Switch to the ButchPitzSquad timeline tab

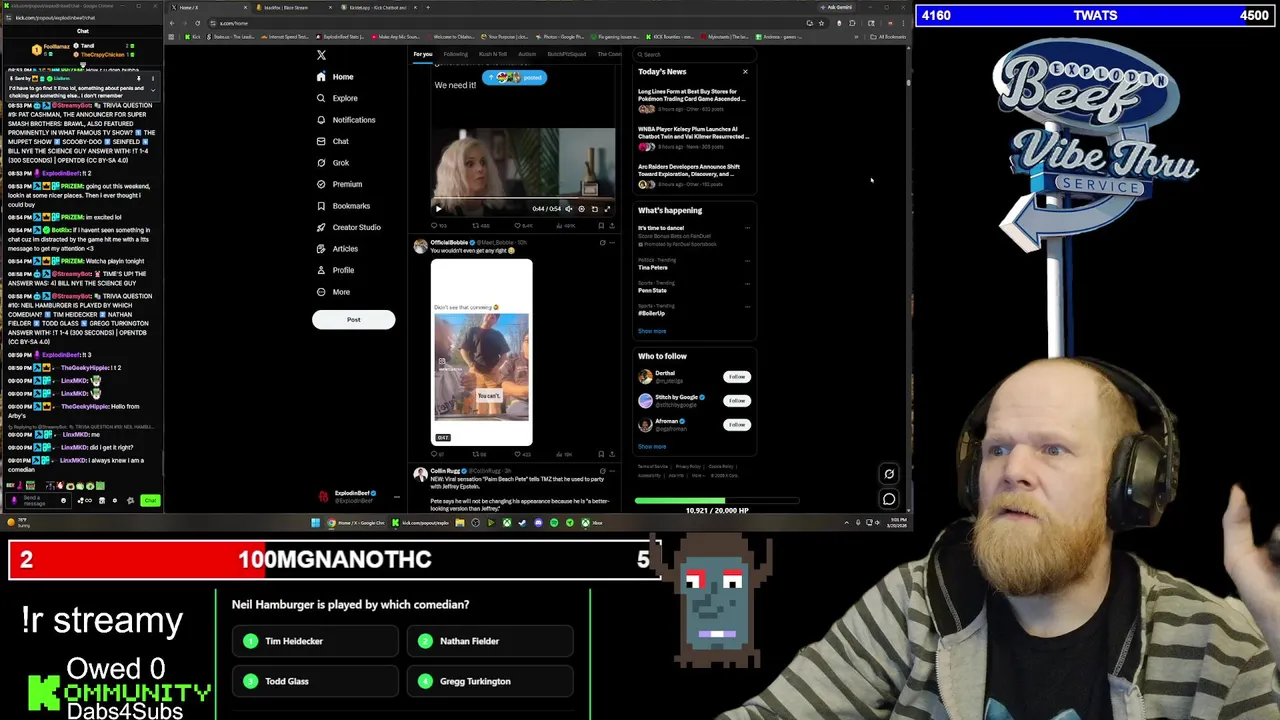(x=567, y=54)
